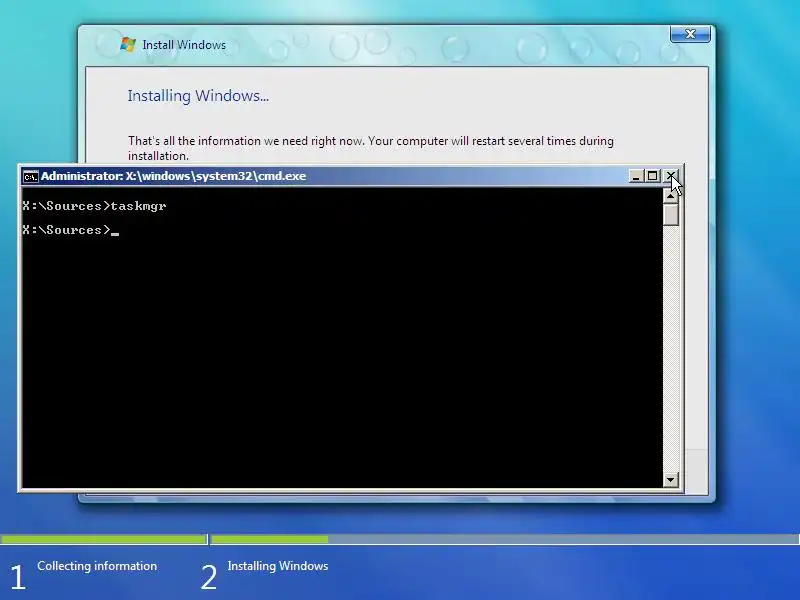800x600 pixels.
Task: Click the Windows flag icon in Install Windows
Action: point(128,44)
